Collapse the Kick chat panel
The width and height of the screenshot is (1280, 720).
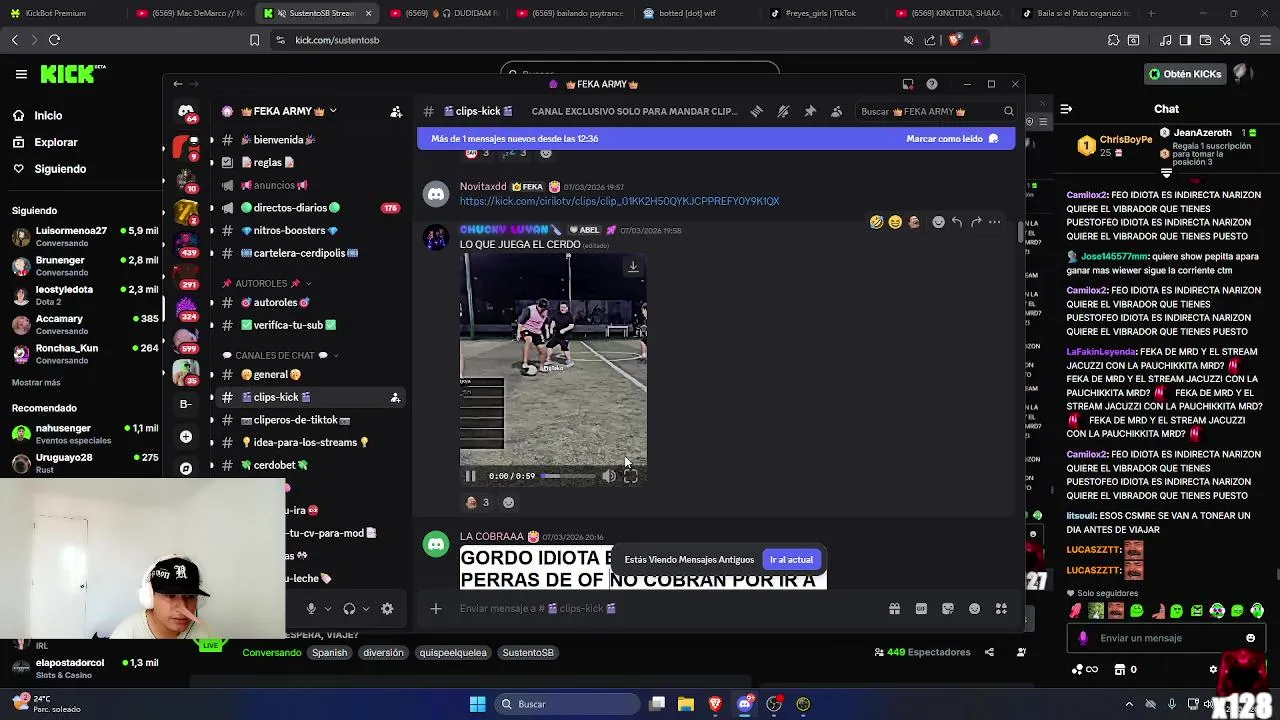[x=1066, y=109]
